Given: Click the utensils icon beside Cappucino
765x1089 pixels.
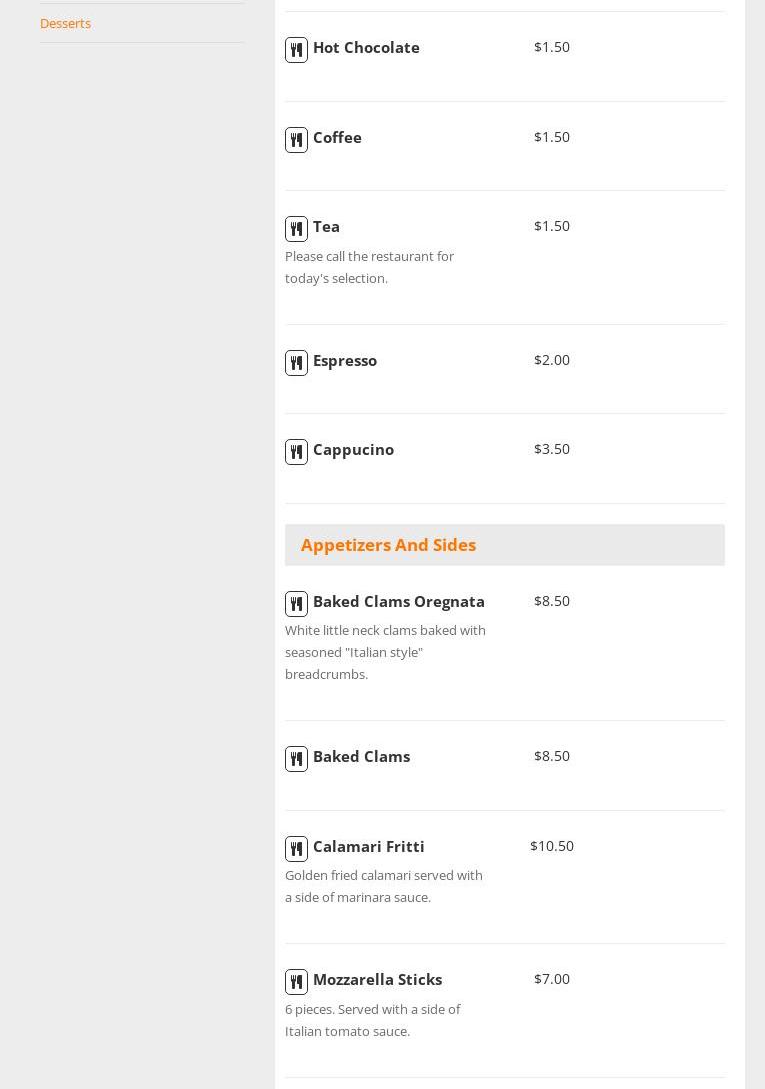Looking at the screenshot, I should pyautogui.click(x=296, y=452).
